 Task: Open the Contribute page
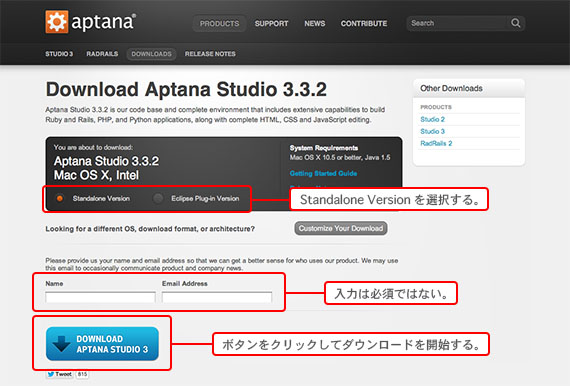(x=364, y=24)
